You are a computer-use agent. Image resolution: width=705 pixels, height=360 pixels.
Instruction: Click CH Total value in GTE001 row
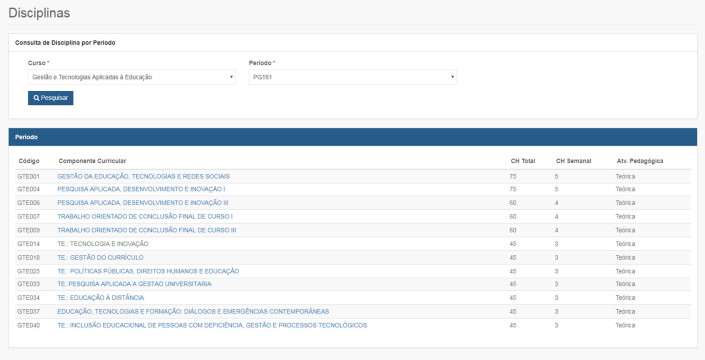(513, 177)
